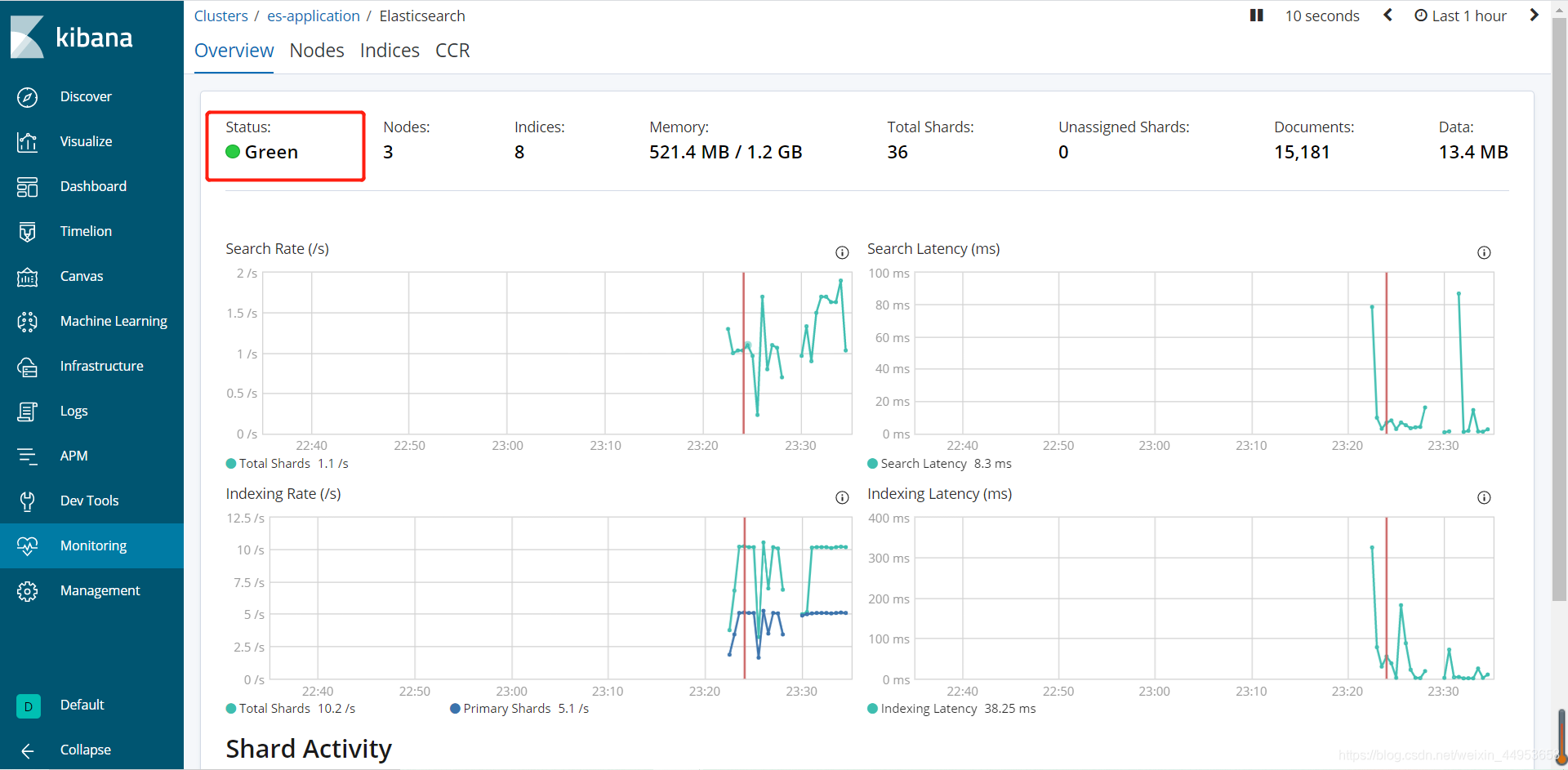The image size is (1568, 770).
Task: Click Documents value 15,181
Action: (1302, 153)
